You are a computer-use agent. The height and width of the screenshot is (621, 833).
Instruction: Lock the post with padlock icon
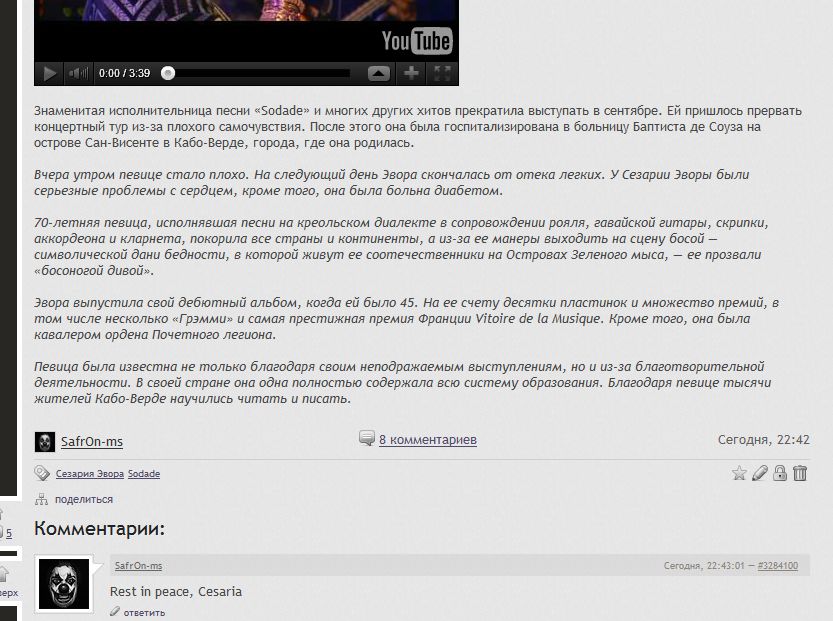pos(780,473)
